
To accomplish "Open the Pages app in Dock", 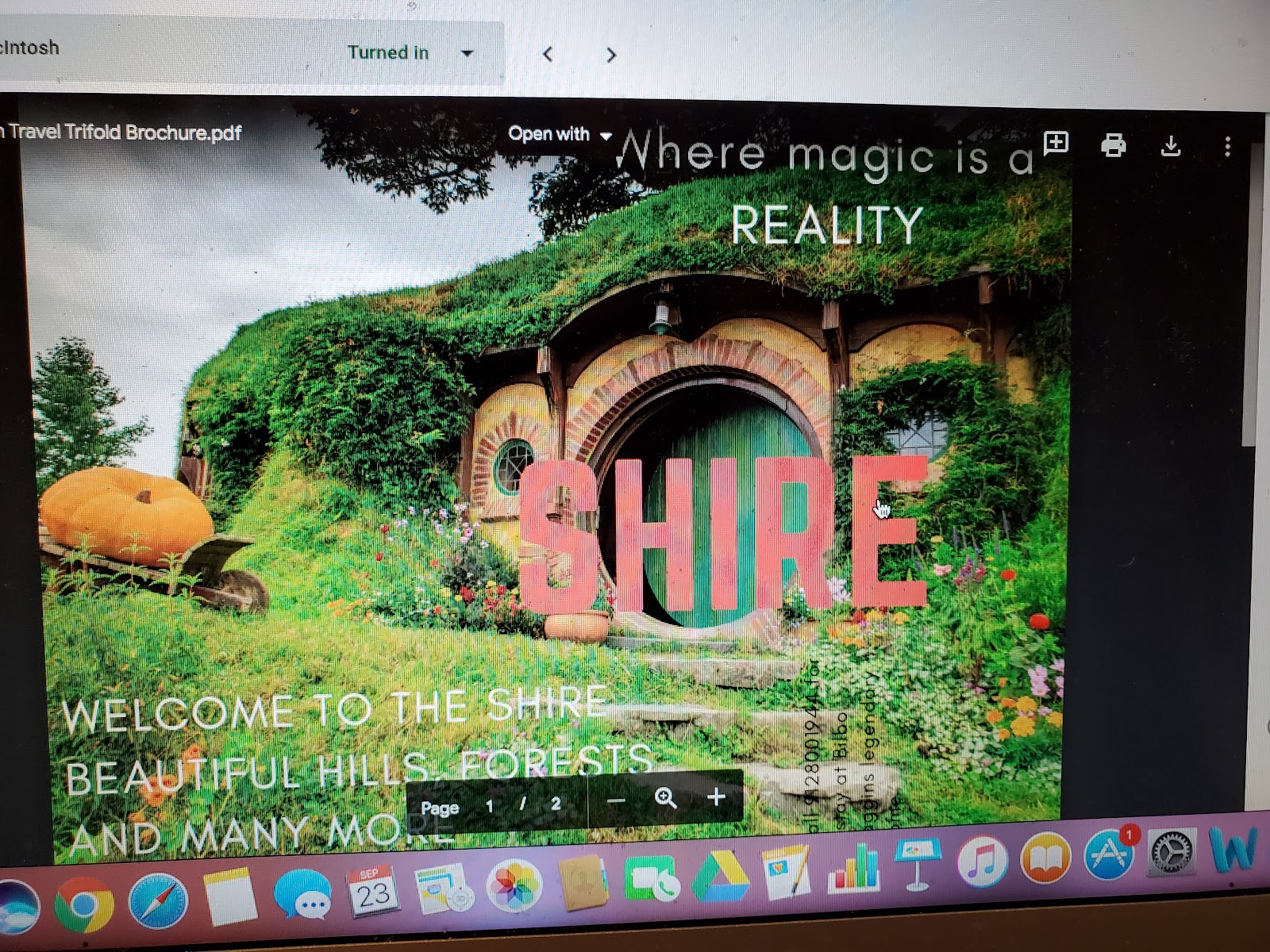I will pos(786,871).
